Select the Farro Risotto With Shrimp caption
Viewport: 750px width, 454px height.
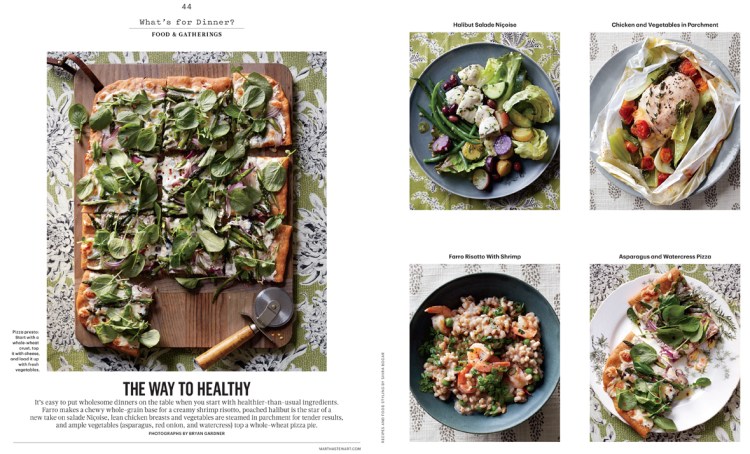(485, 256)
